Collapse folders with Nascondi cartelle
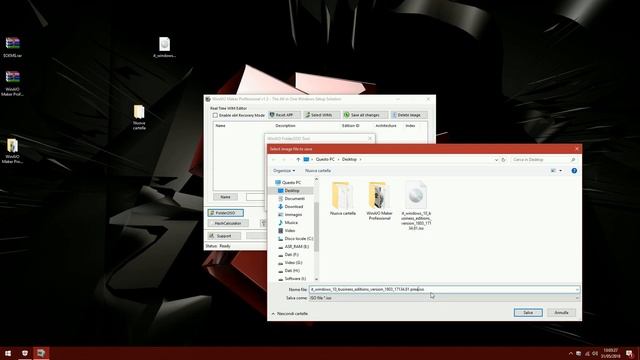 290,313
